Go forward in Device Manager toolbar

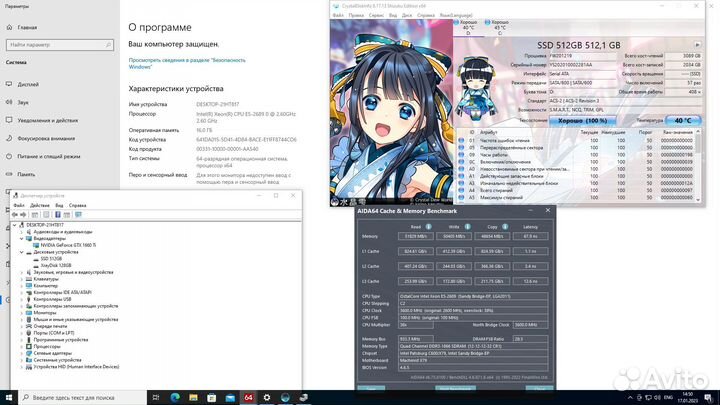(23, 214)
